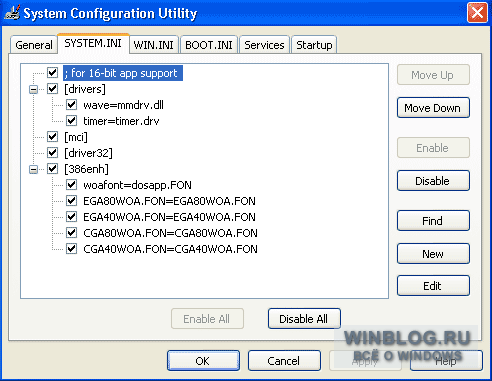Click the Disable button

[433, 181]
